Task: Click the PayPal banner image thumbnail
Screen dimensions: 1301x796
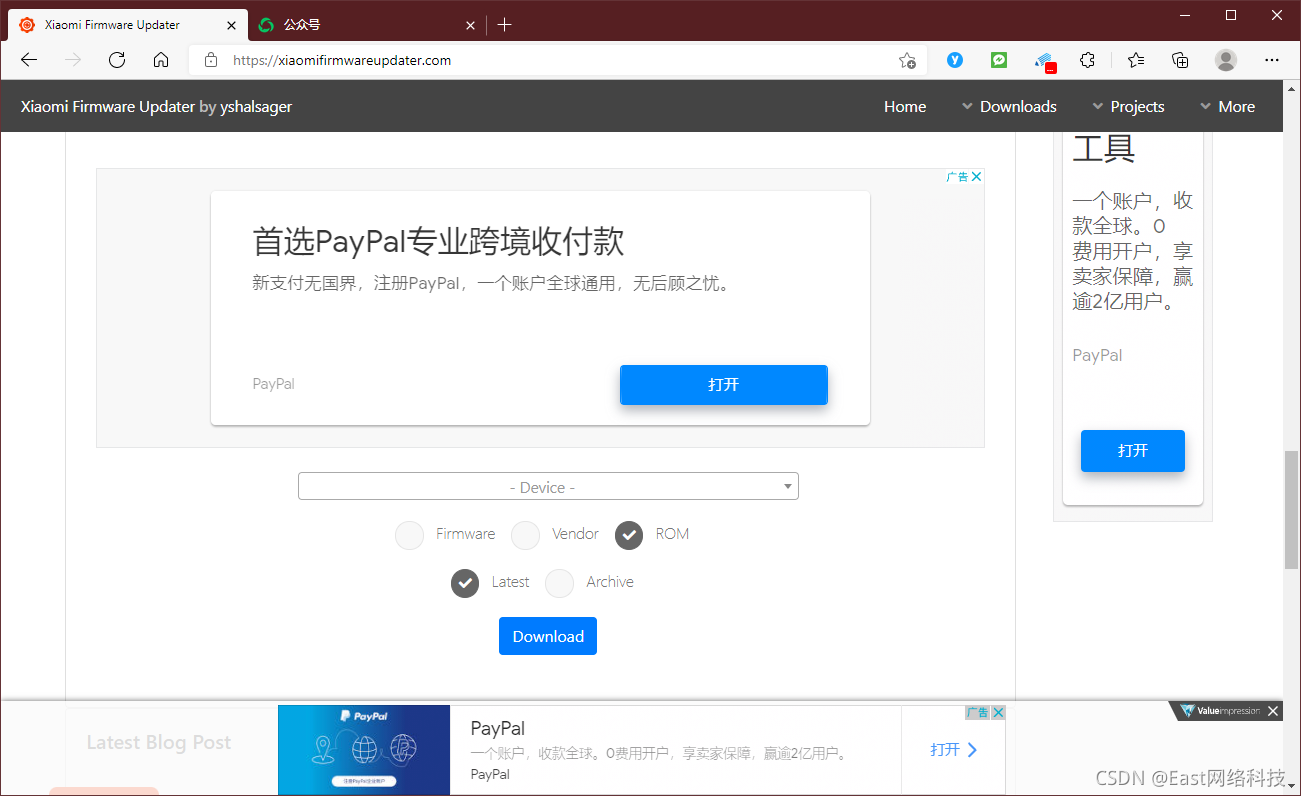Action: pyautogui.click(x=364, y=750)
